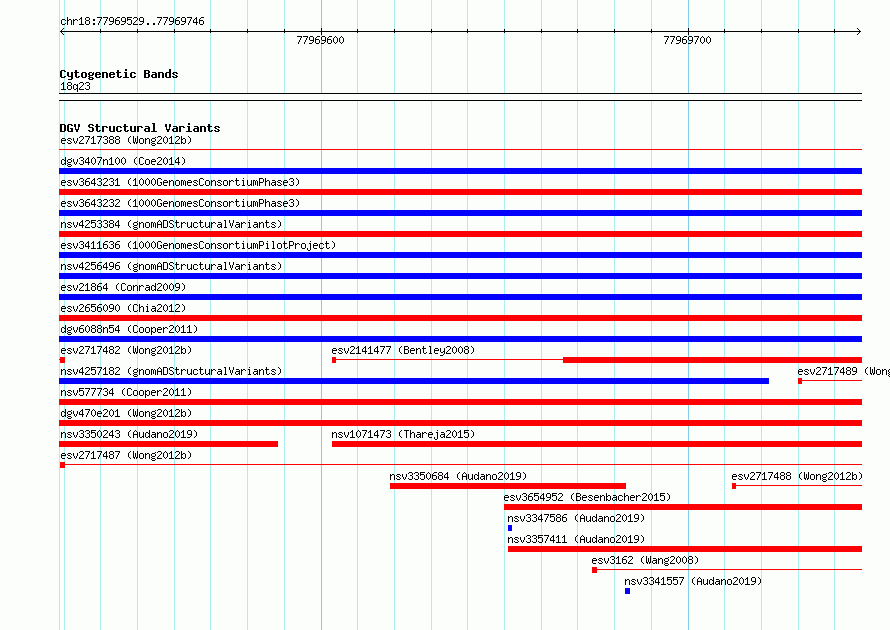The width and height of the screenshot is (890, 630).
Task: Open nsv3350684 (Audano2019) label
Action: [458, 476]
